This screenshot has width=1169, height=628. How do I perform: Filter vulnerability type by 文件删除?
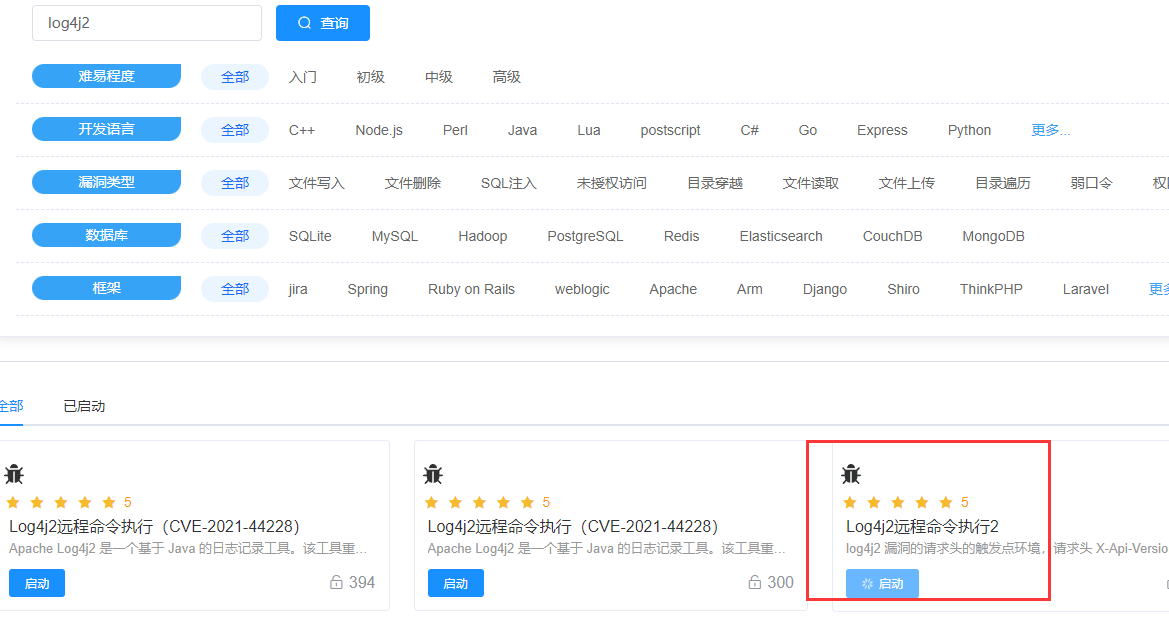412,183
